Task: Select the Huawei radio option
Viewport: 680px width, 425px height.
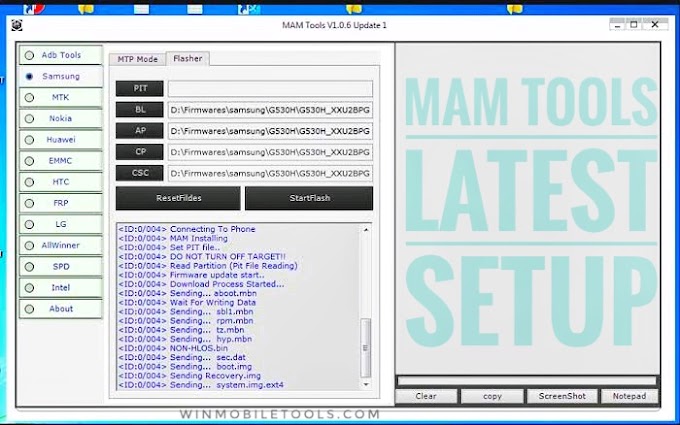Action: tap(60, 140)
